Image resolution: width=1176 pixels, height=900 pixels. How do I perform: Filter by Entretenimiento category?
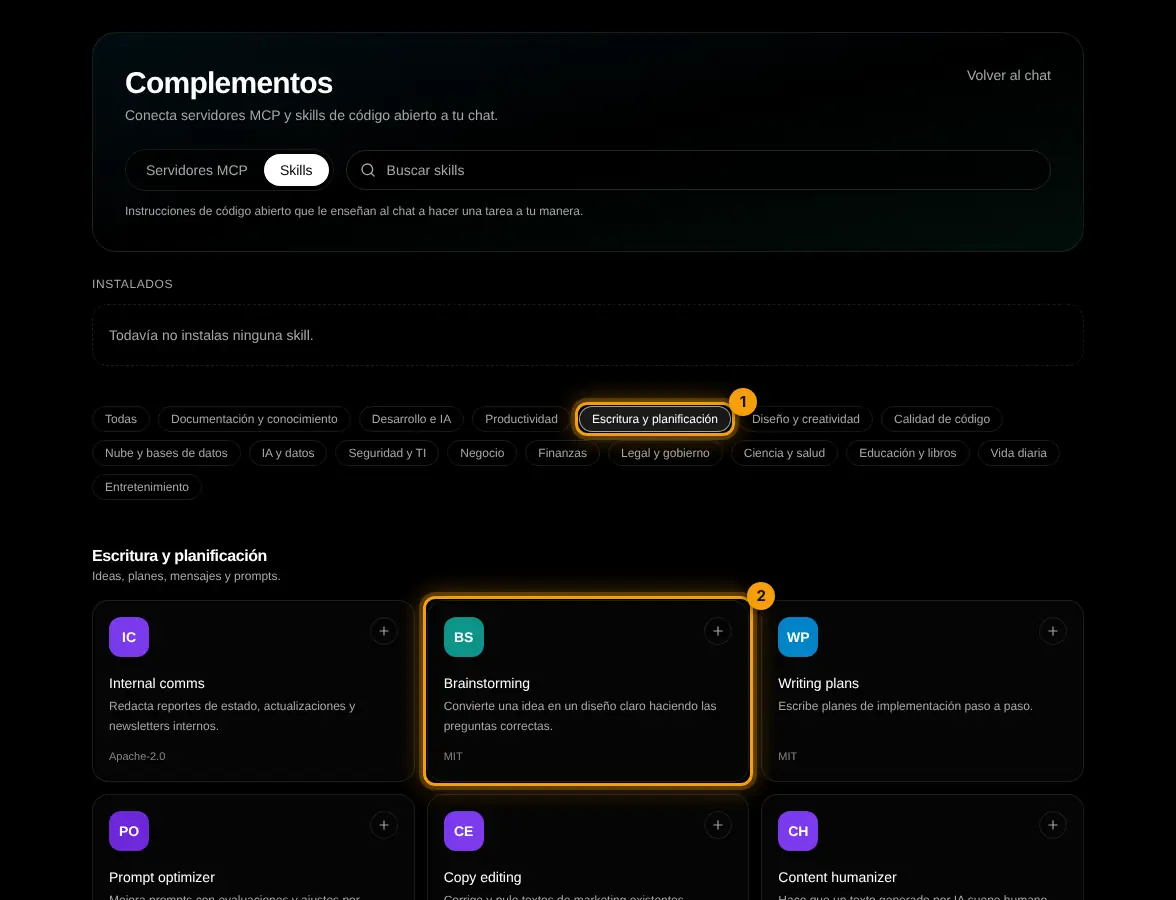coord(147,487)
